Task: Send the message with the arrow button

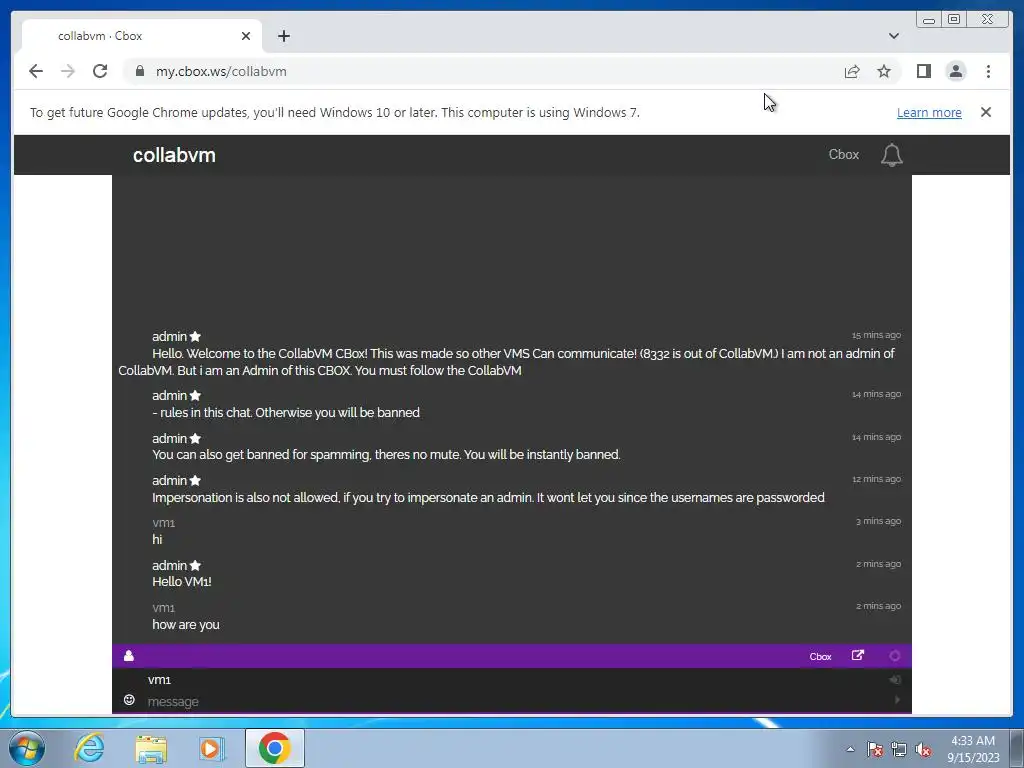Action: [897, 700]
